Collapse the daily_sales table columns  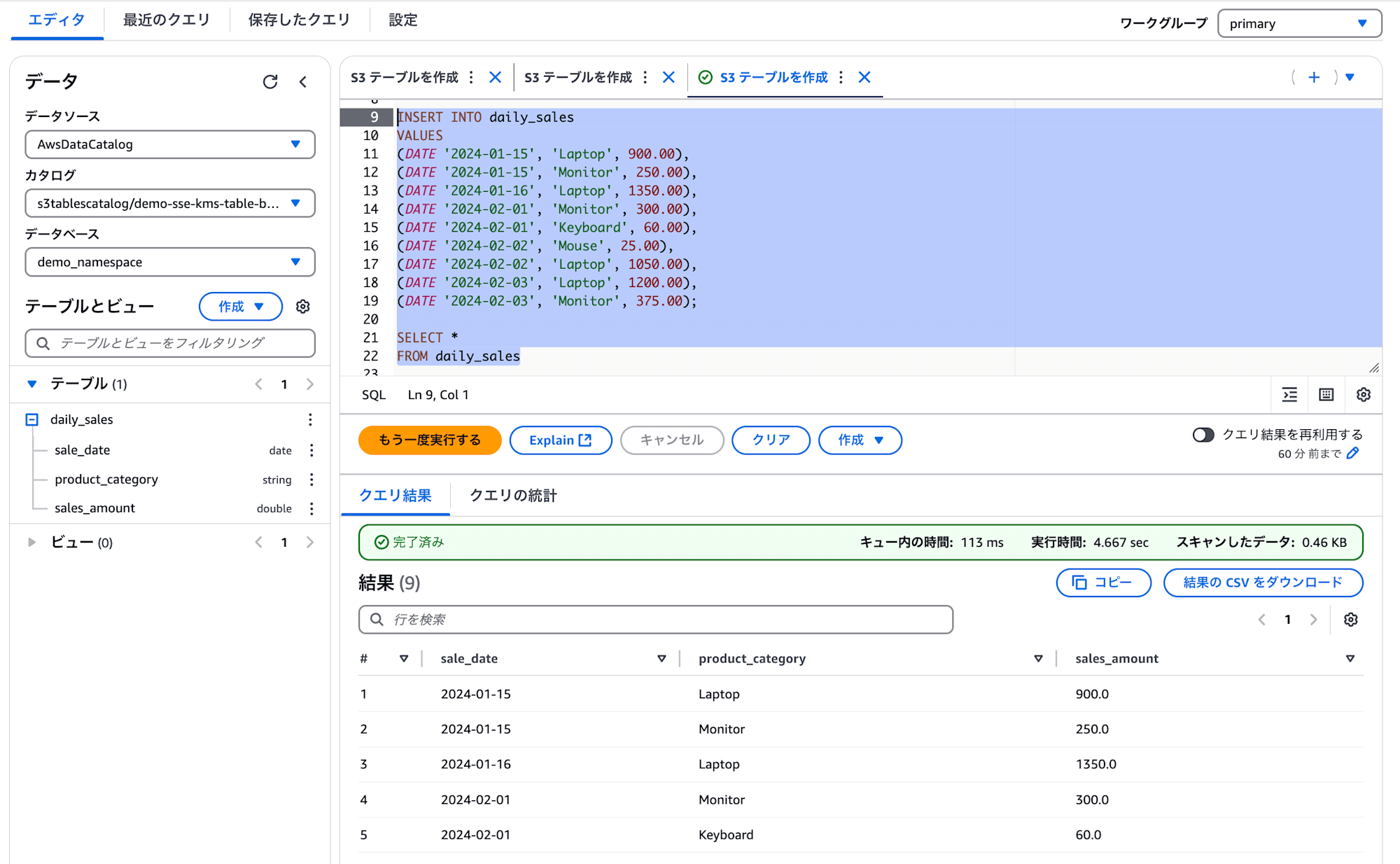point(32,419)
